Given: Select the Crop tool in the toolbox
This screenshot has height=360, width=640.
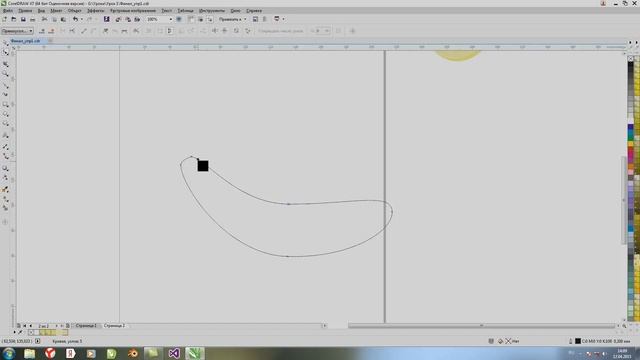Looking at the screenshot, I should click(5, 64).
